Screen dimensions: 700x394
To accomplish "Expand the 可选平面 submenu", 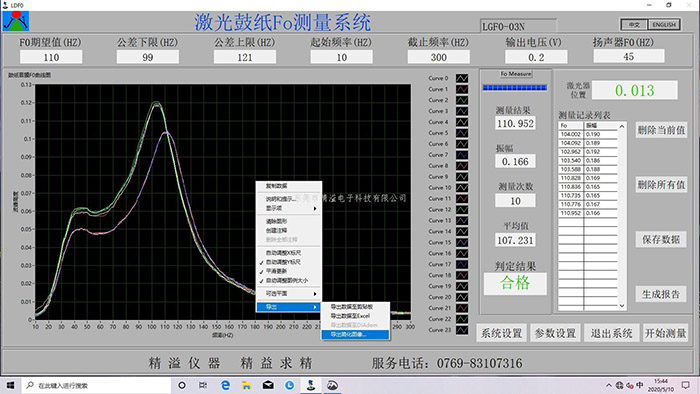I will (x=289, y=294).
